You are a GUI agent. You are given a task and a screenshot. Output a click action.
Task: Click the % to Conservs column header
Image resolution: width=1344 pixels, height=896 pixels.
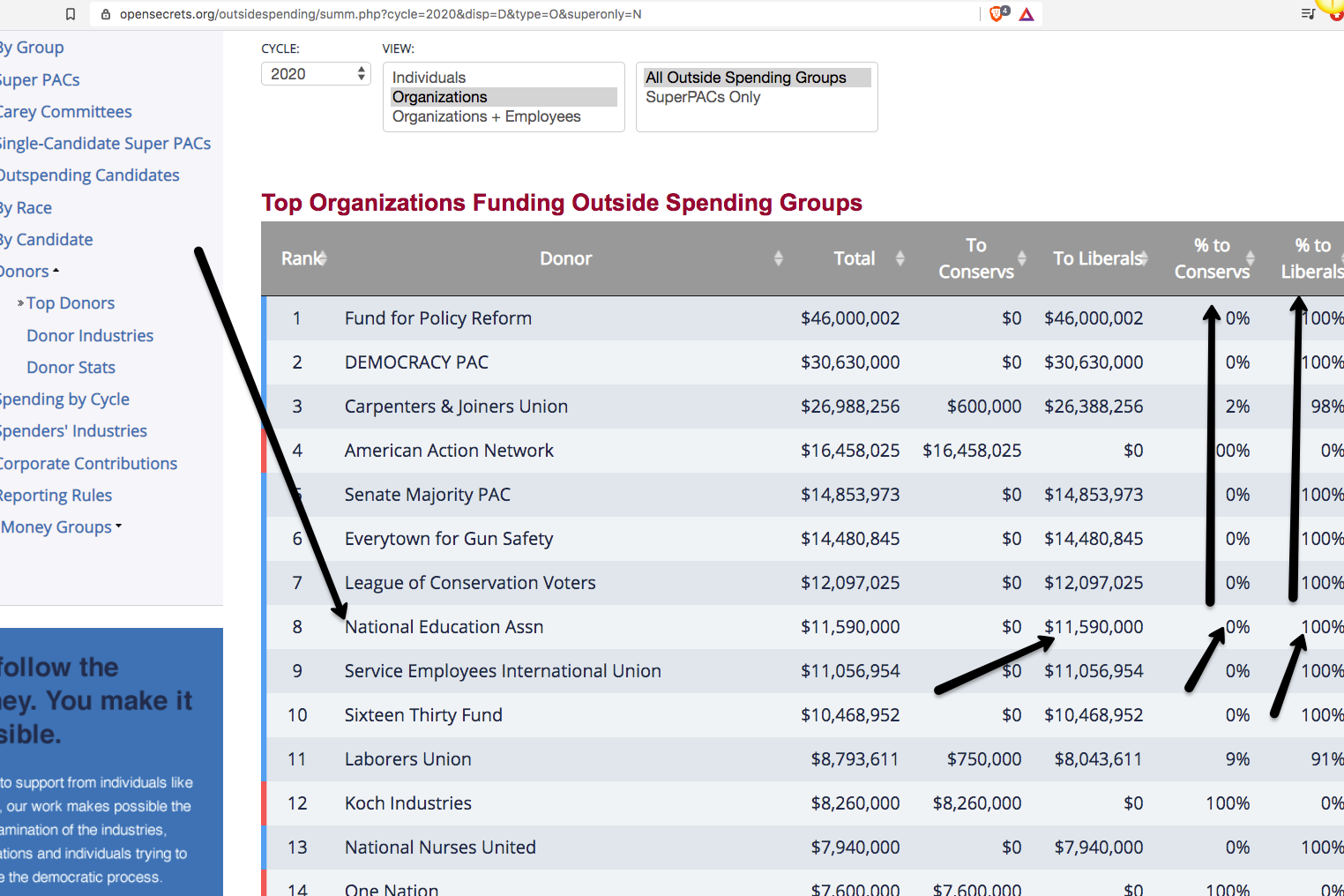click(x=1212, y=258)
